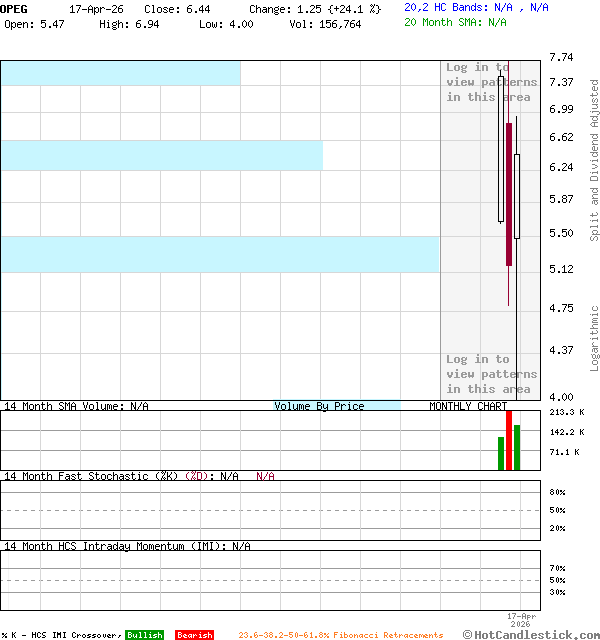Click the red volume bar

pos(509,440)
